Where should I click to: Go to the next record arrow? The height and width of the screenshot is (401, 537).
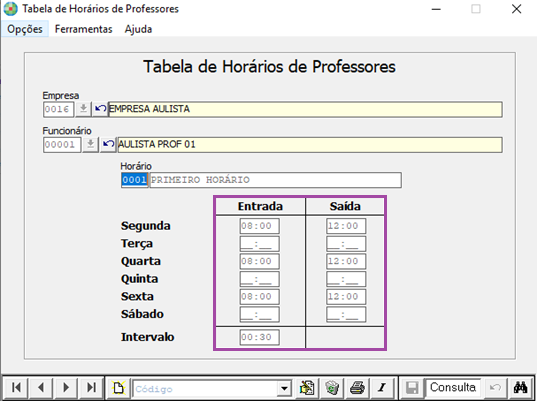coord(66,388)
